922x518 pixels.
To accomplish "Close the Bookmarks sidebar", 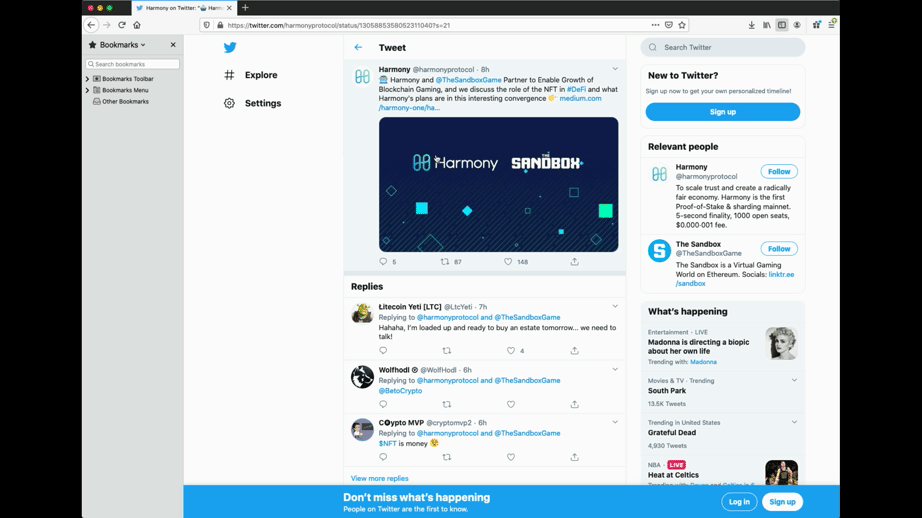I will pos(173,45).
